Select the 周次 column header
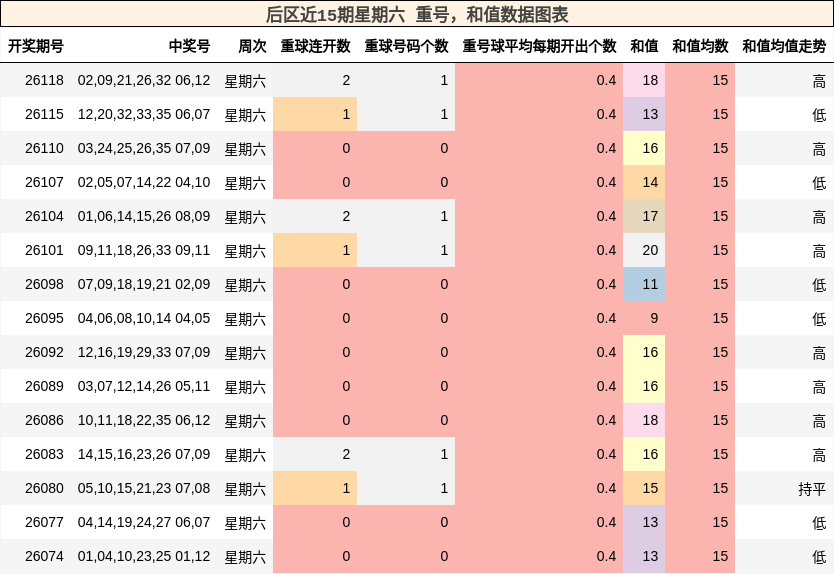 point(252,46)
